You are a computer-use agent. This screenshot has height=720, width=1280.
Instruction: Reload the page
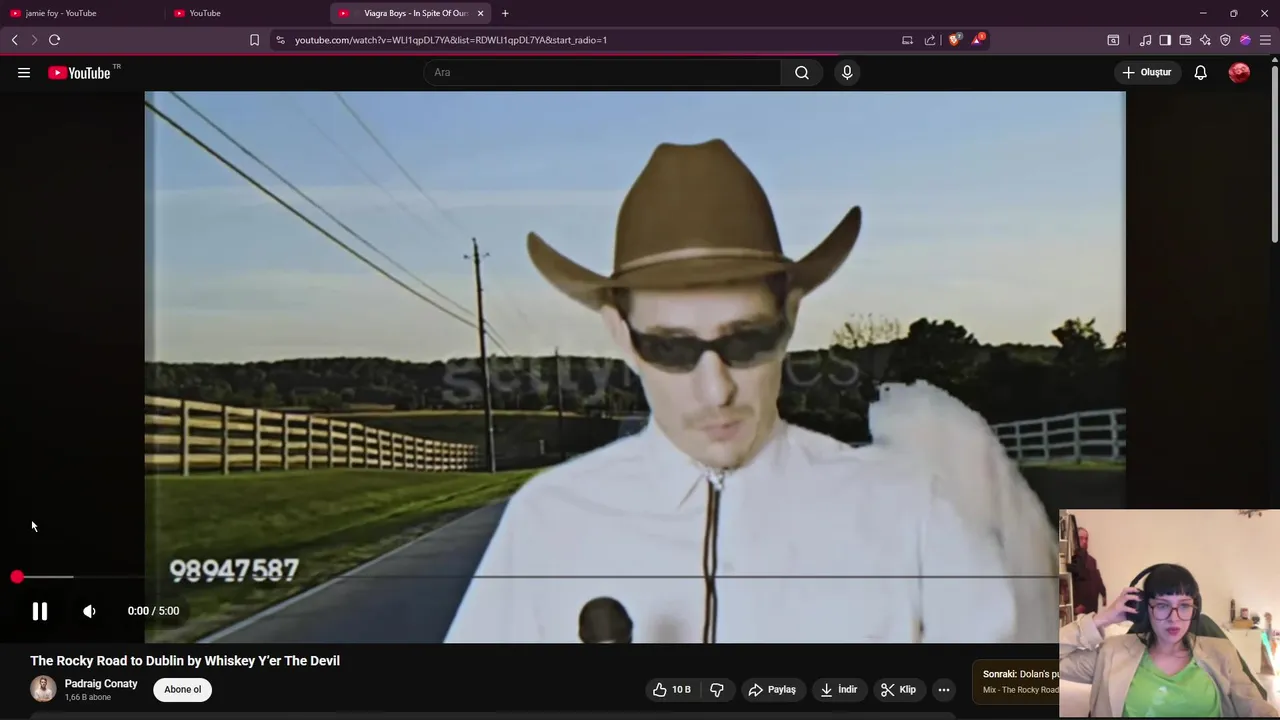tap(55, 40)
